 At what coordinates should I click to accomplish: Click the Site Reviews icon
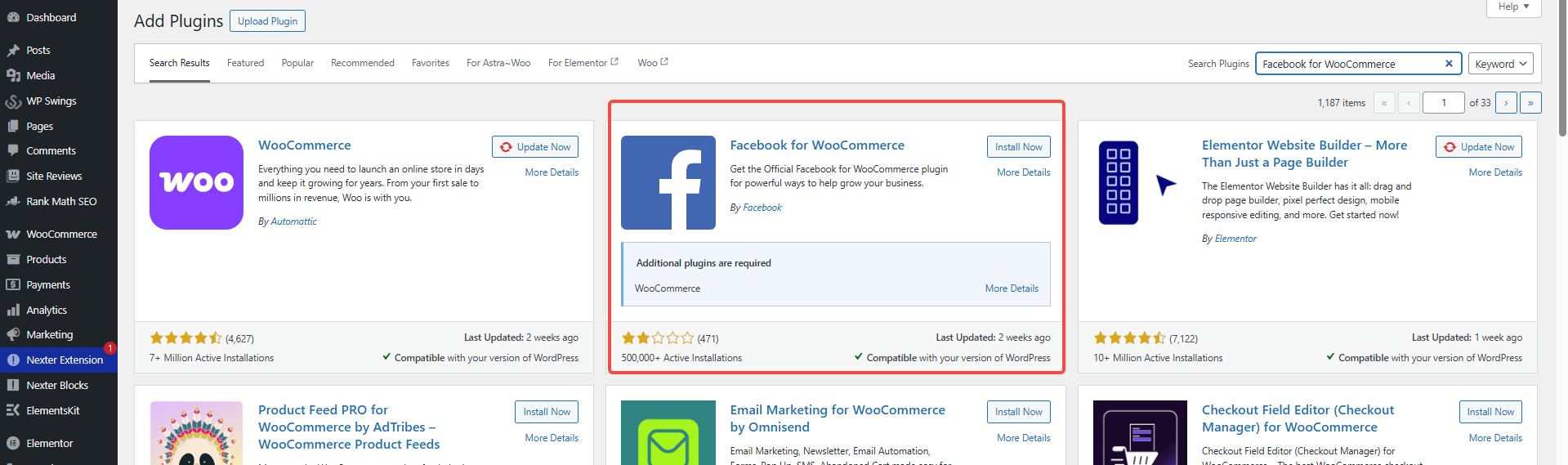[13, 176]
